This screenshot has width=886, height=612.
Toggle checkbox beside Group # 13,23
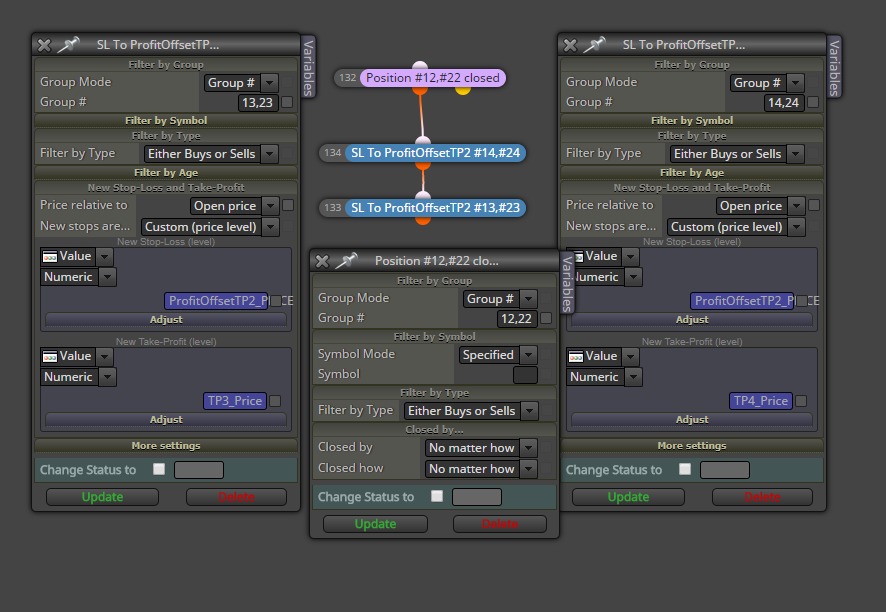pos(287,102)
